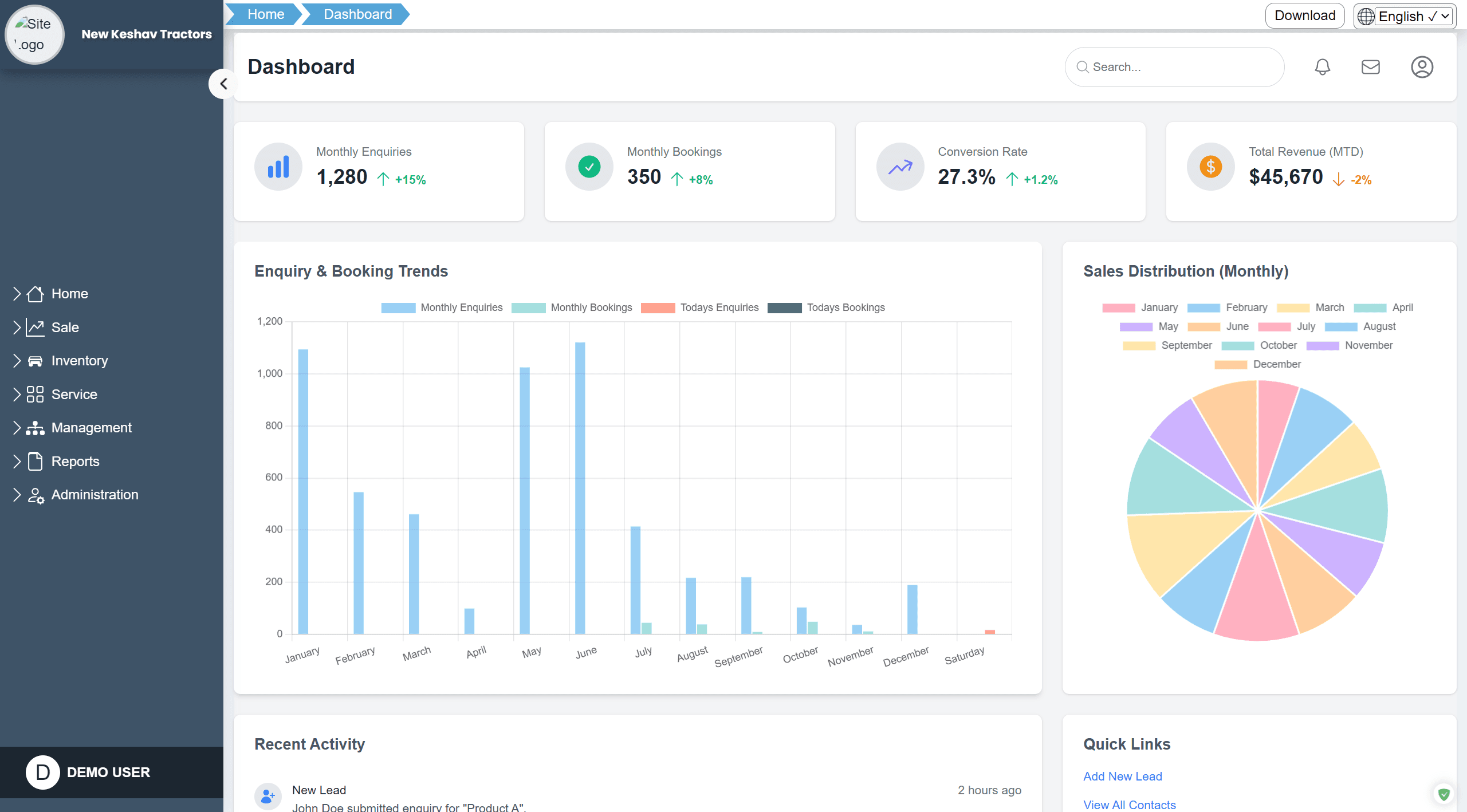The height and width of the screenshot is (812, 1467).
Task: Click the Dashboard breadcrumb tab
Action: pyautogui.click(x=357, y=14)
